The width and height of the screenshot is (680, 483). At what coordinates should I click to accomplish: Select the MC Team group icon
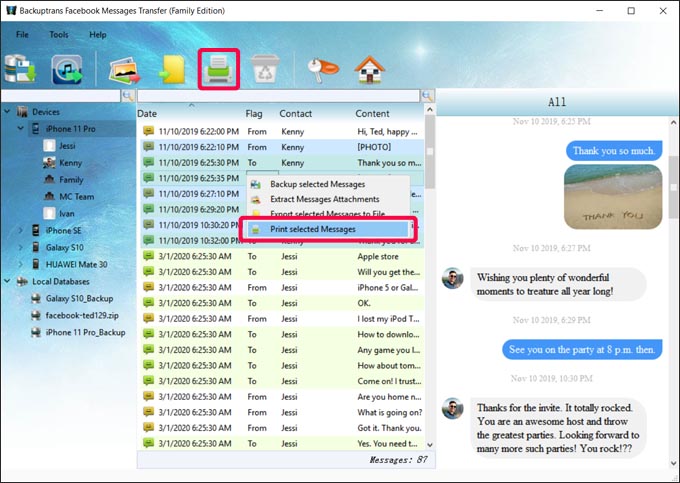click(x=49, y=196)
